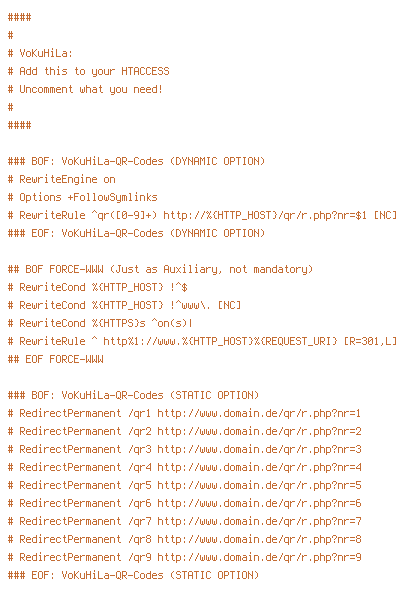Click the 'Uncomment what you need!' line
This screenshot has width=406, height=592.
(85, 89)
